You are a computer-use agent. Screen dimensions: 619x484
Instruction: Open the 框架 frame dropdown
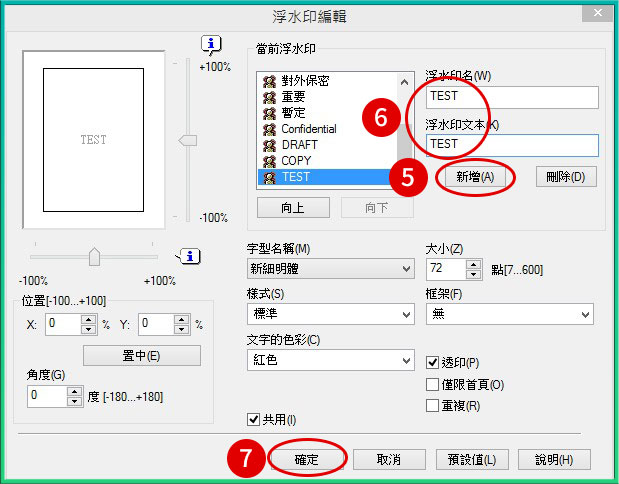(x=510, y=314)
